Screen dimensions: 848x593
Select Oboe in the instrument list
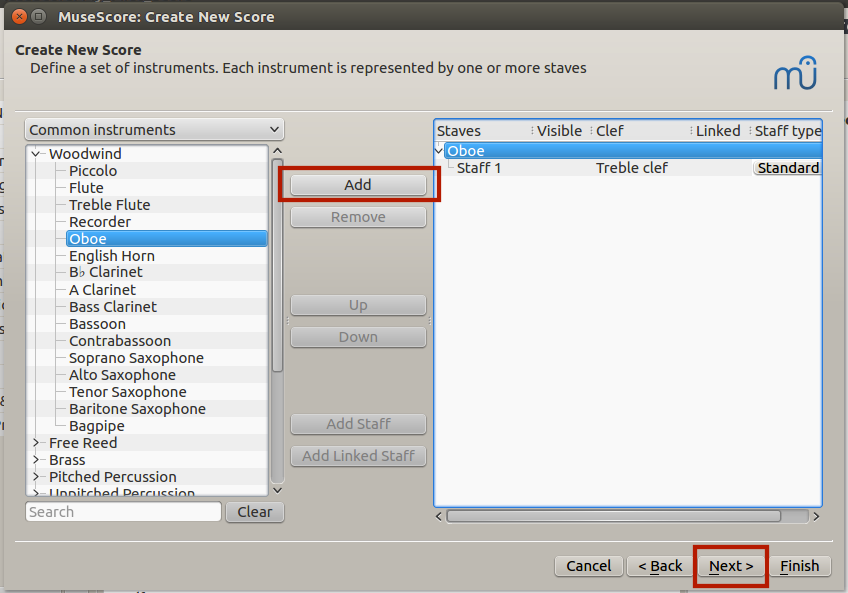coord(167,239)
